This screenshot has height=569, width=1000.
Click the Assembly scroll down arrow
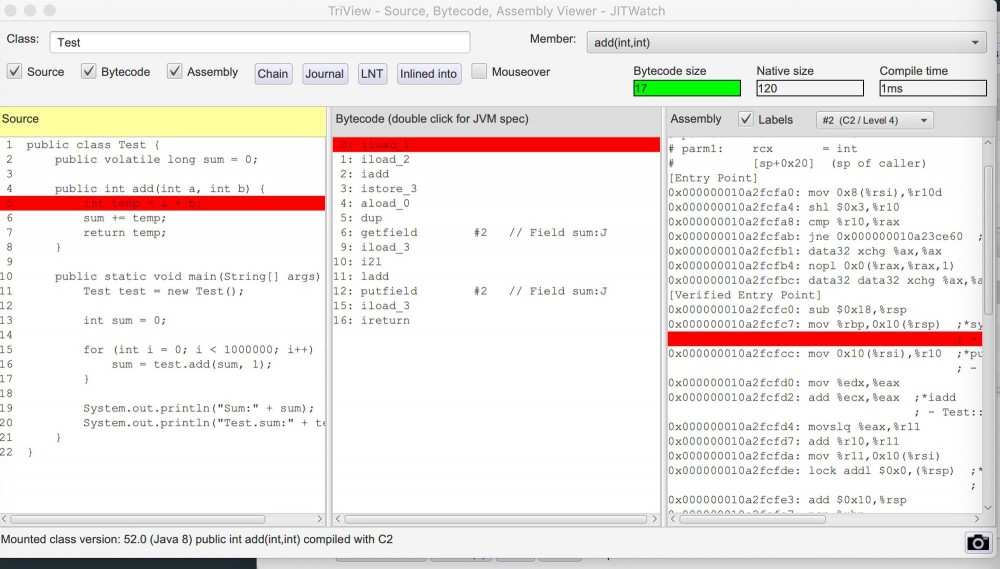(x=988, y=507)
